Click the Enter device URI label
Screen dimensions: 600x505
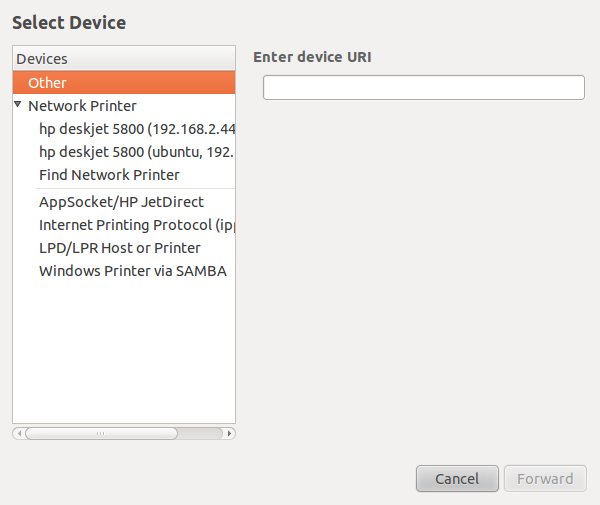click(x=312, y=57)
